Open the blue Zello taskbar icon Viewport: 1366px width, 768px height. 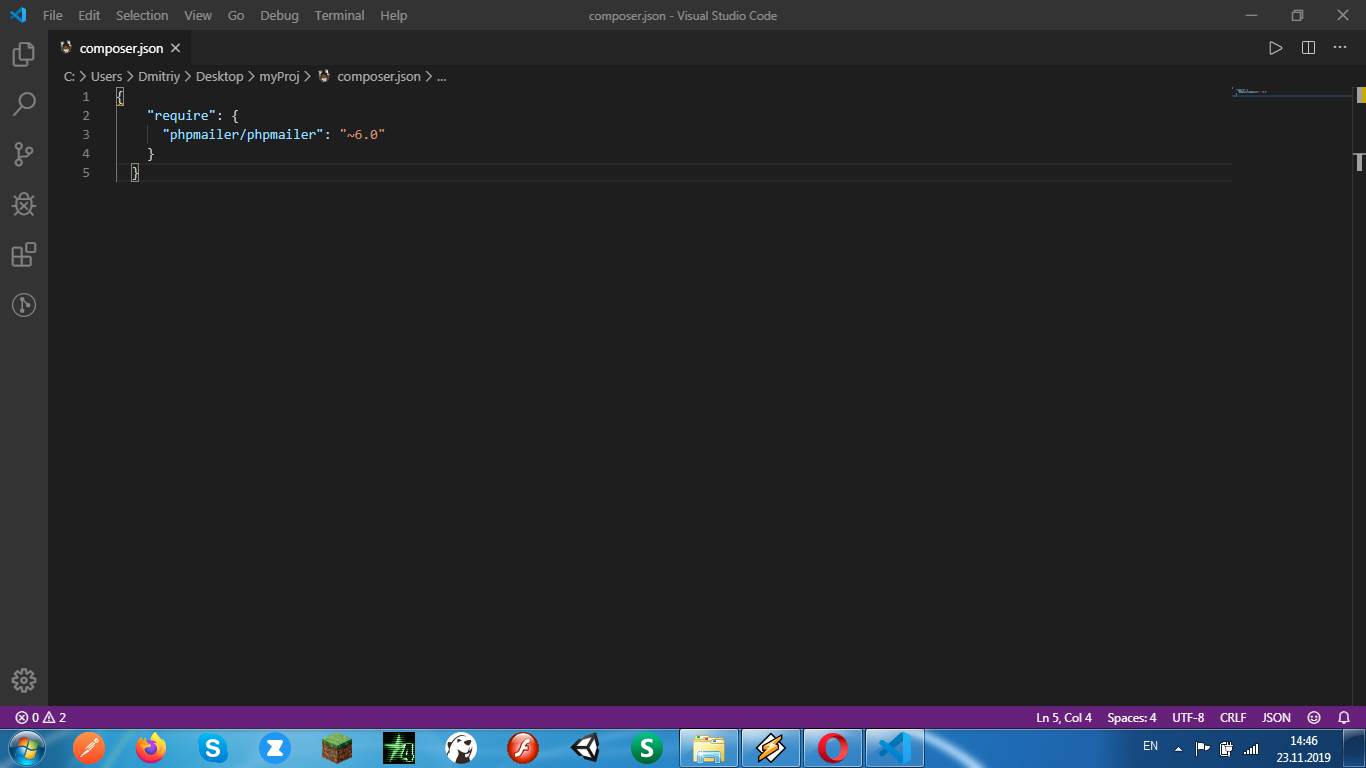[274, 747]
